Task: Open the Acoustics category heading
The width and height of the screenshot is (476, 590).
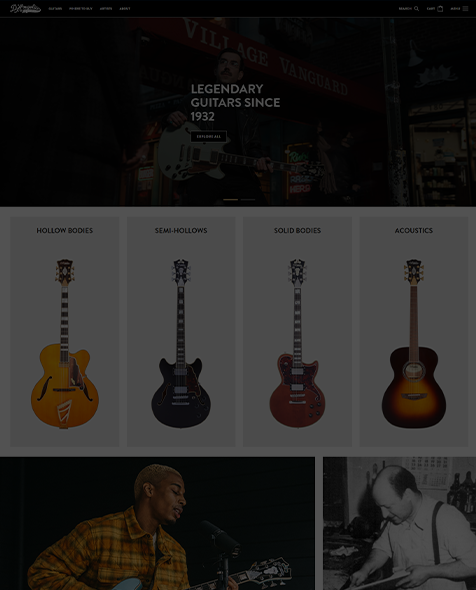Action: 414,230
